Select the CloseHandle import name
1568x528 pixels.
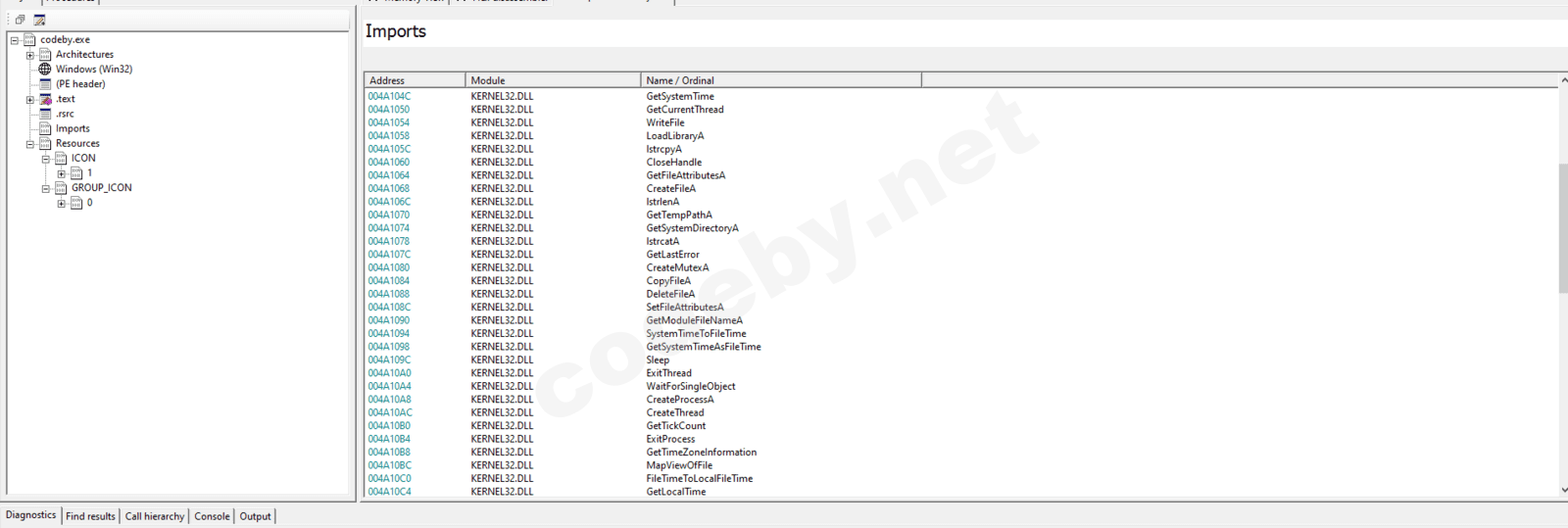point(674,163)
